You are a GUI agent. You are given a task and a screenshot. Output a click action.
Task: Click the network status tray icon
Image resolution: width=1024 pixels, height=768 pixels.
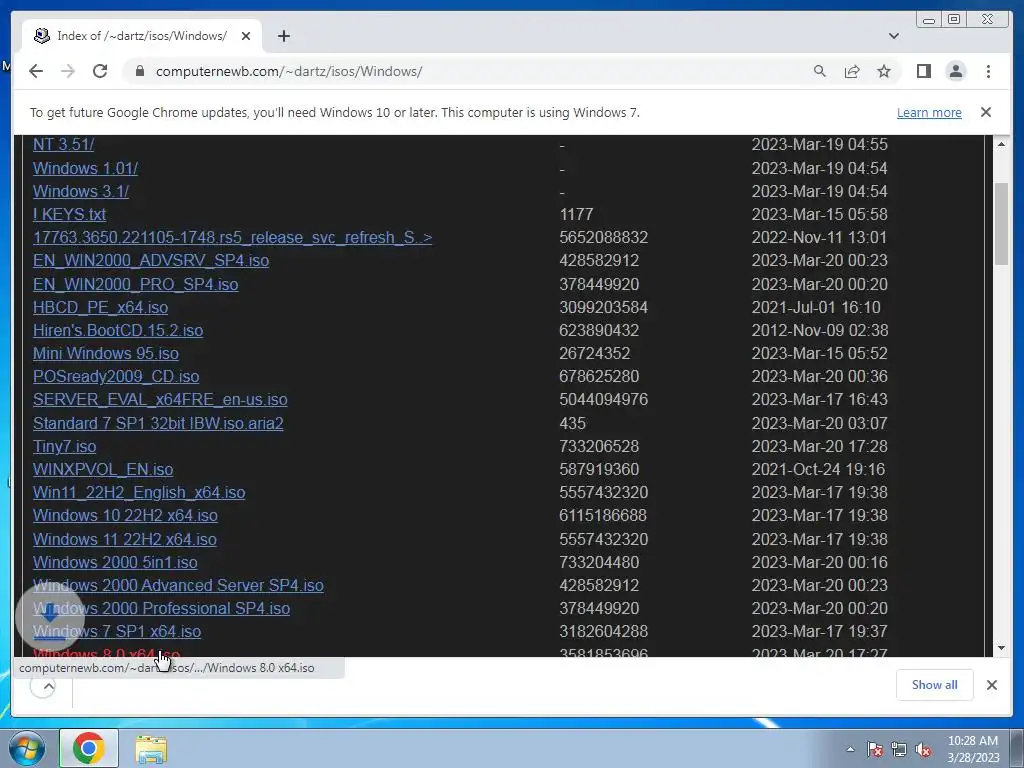click(x=899, y=749)
